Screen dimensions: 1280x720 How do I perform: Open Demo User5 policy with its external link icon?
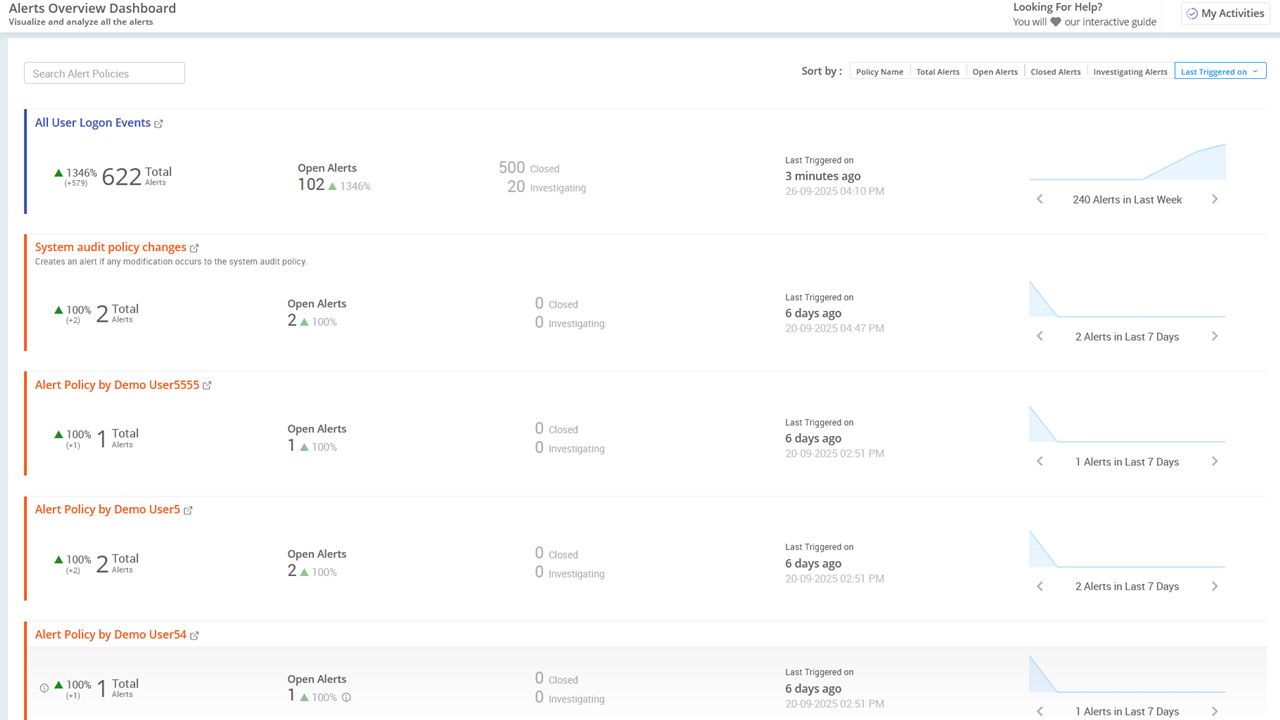pyautogui.click(x=189, y=509)
